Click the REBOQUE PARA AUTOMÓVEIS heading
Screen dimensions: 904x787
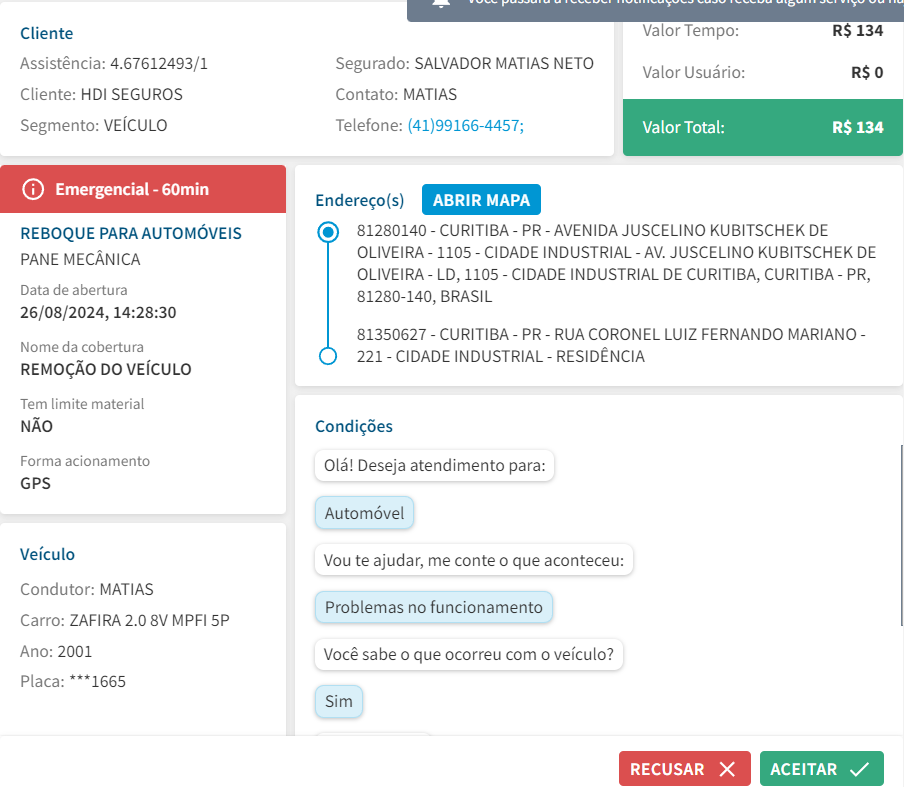click(131, 233)
